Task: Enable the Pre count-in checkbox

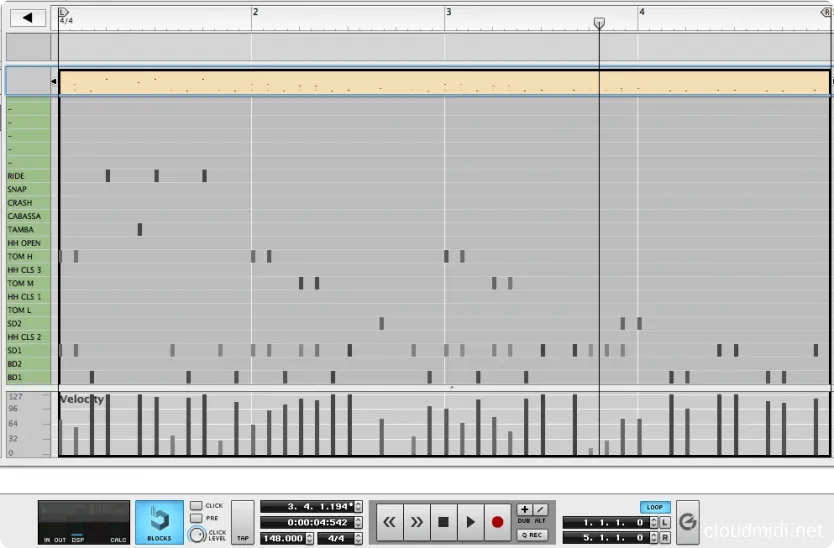Action: [x=196, y=519]
